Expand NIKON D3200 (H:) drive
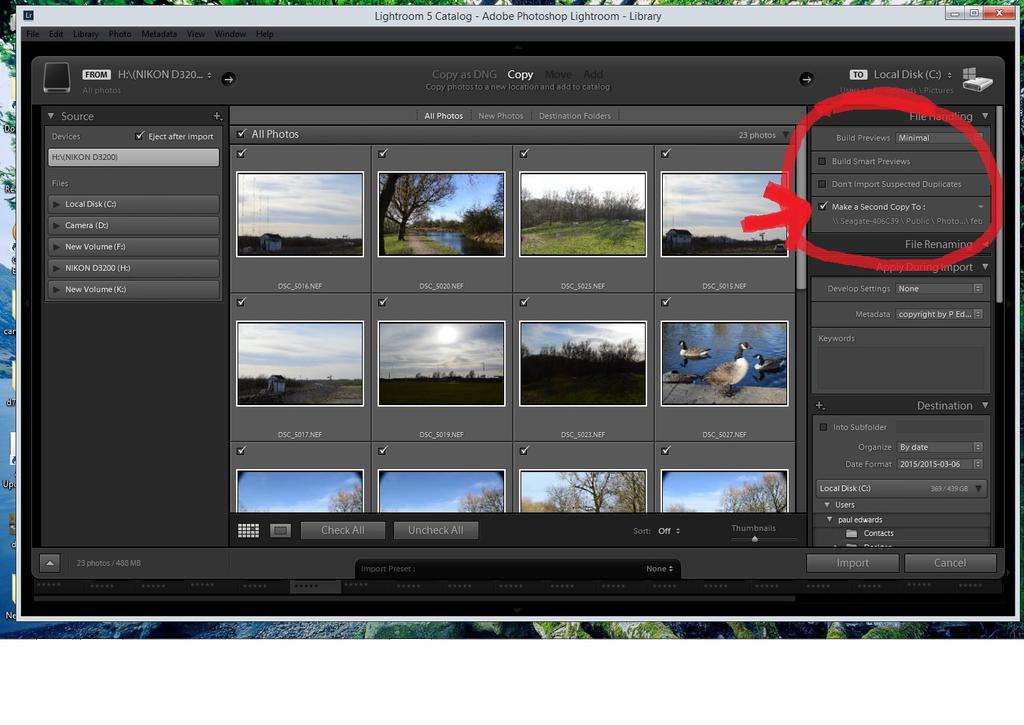 (x=57, y=268)
